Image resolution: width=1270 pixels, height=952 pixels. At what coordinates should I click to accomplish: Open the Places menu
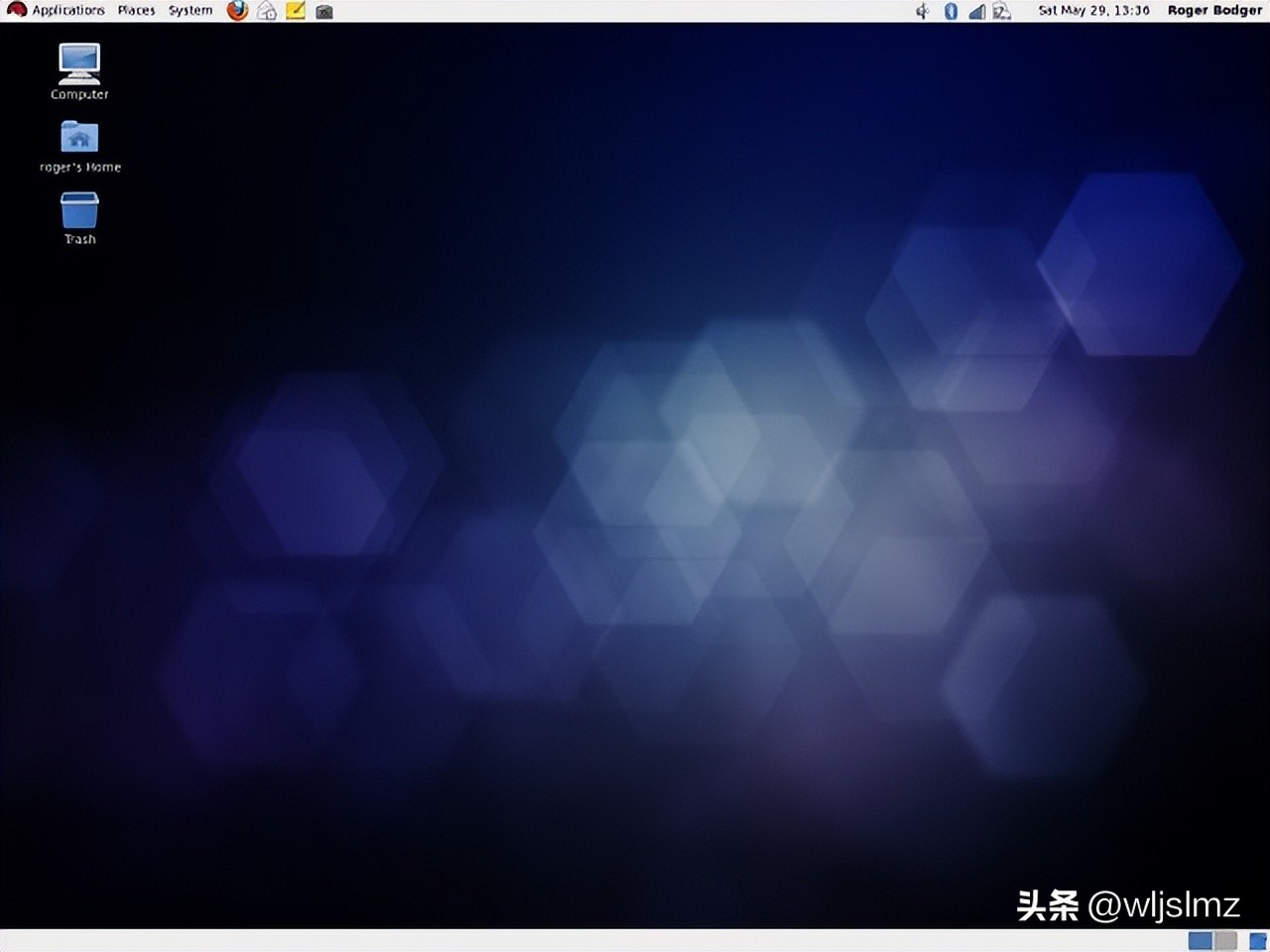pyautogui.click(x=136, y=10)
